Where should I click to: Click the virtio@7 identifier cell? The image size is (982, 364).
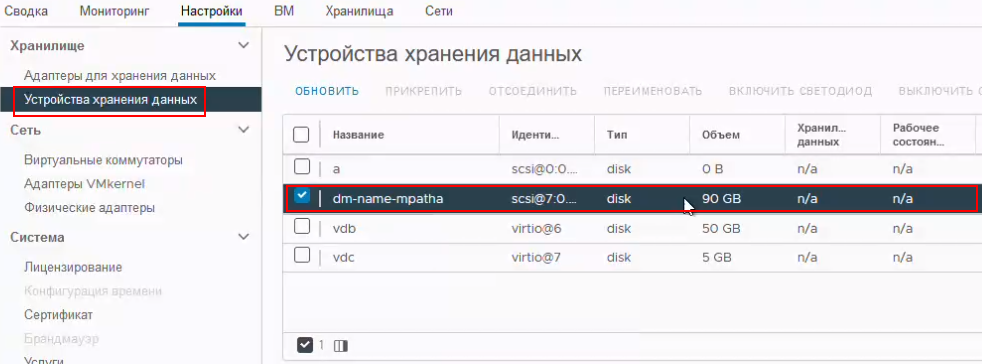(537, 257)
